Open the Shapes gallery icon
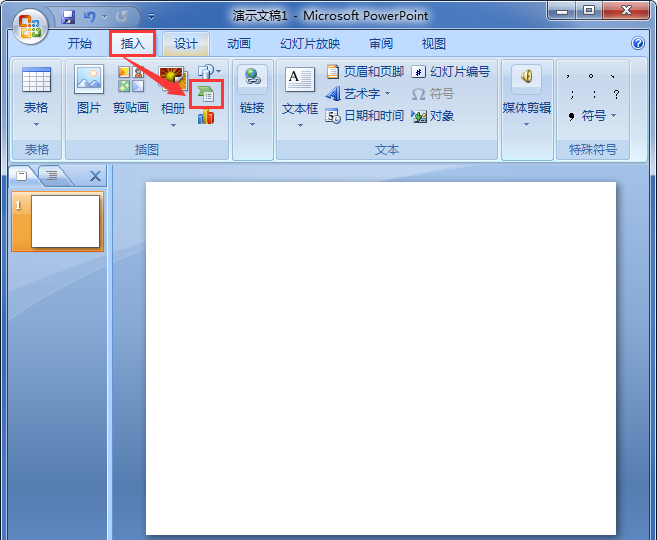This screenshot has width=657, height=540. (x=208, y=72)
